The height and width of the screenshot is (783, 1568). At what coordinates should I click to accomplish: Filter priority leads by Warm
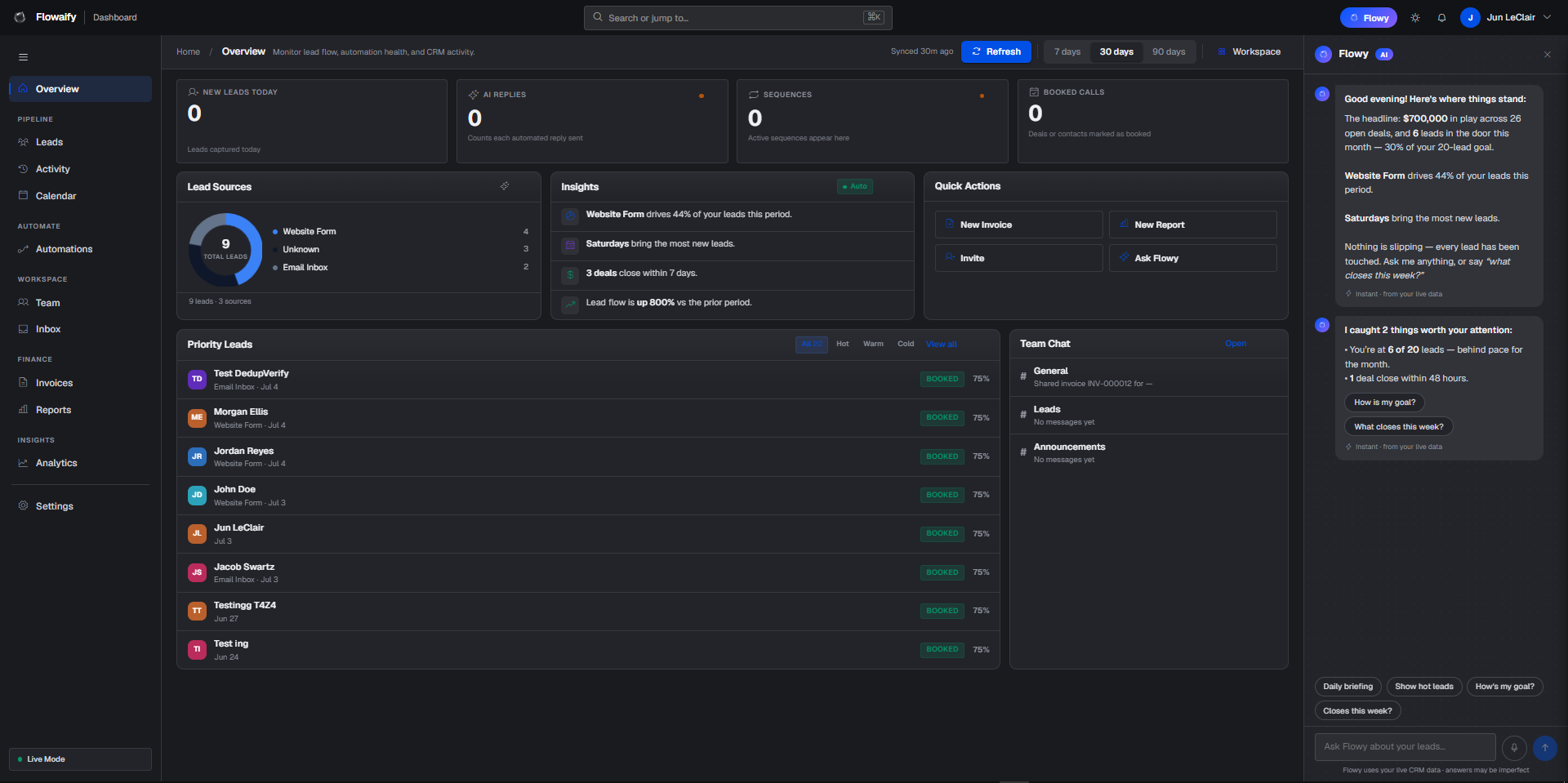(x=873, y=345)
